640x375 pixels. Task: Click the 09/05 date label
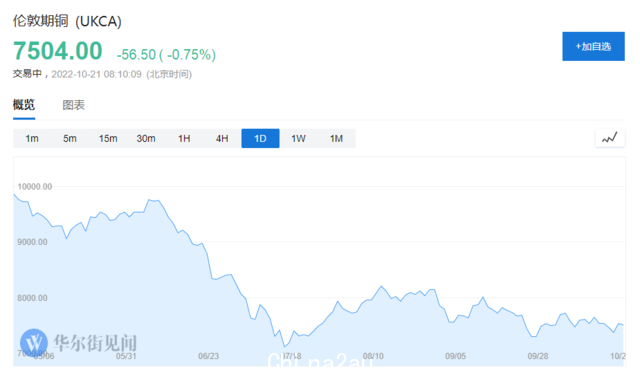tap(456, 356)
